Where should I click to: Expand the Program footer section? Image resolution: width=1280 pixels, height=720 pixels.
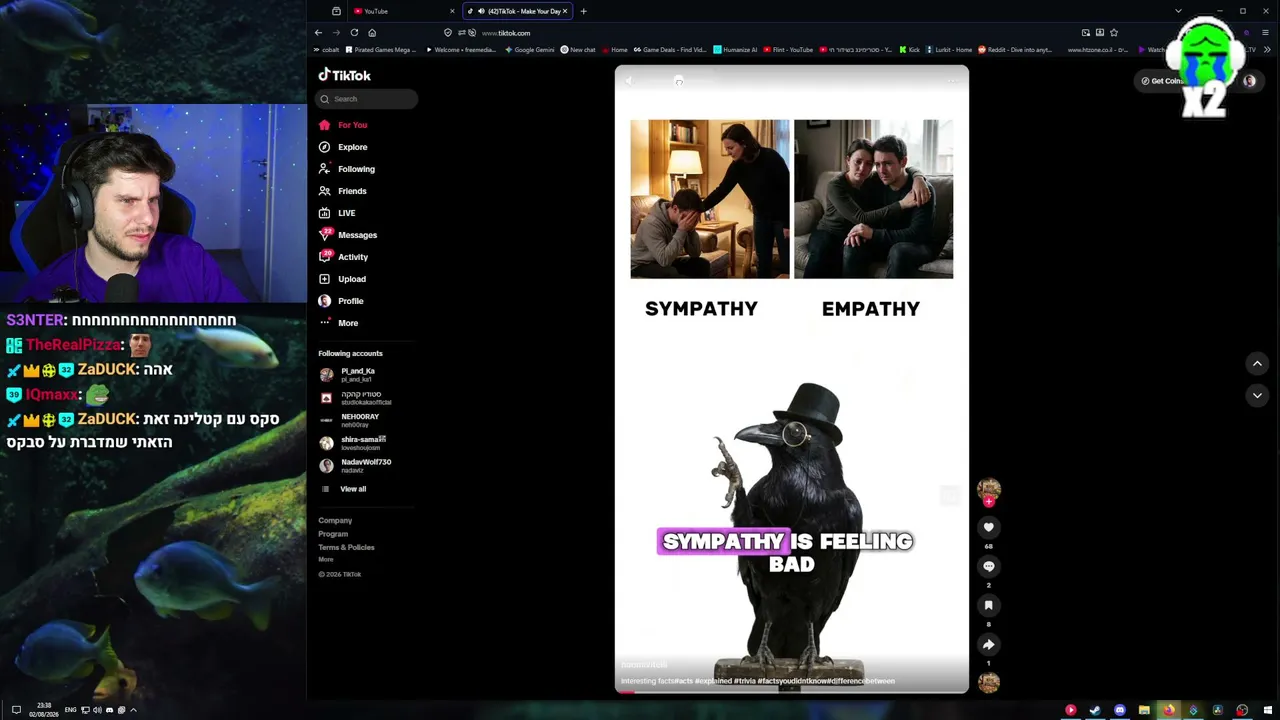point(333,534)
